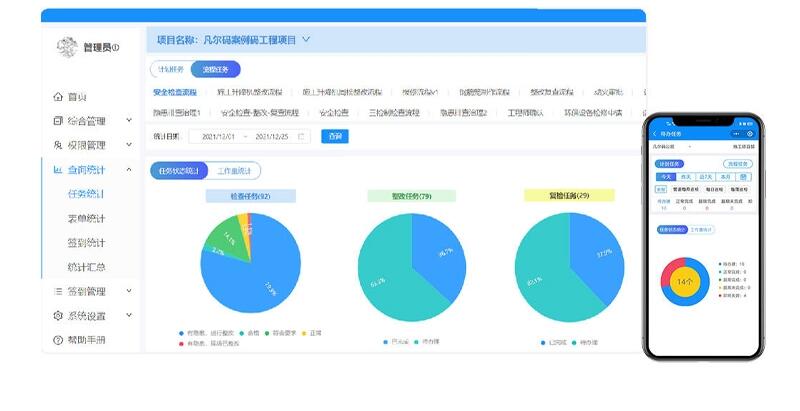Viewport: 800px width, 411px height.
Task: Click the 查询统计 chart icon
Action: (x=57, y=170)
